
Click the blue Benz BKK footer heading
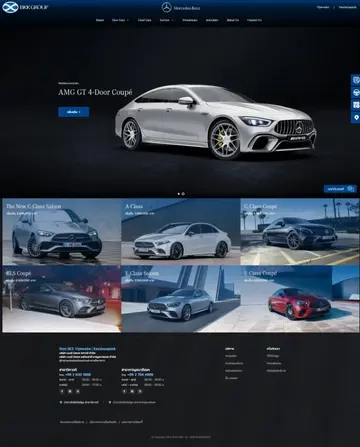(x=88, y=349)
